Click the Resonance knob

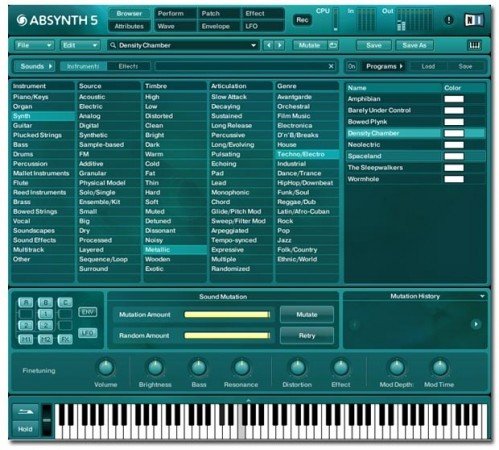click(241, 368)
